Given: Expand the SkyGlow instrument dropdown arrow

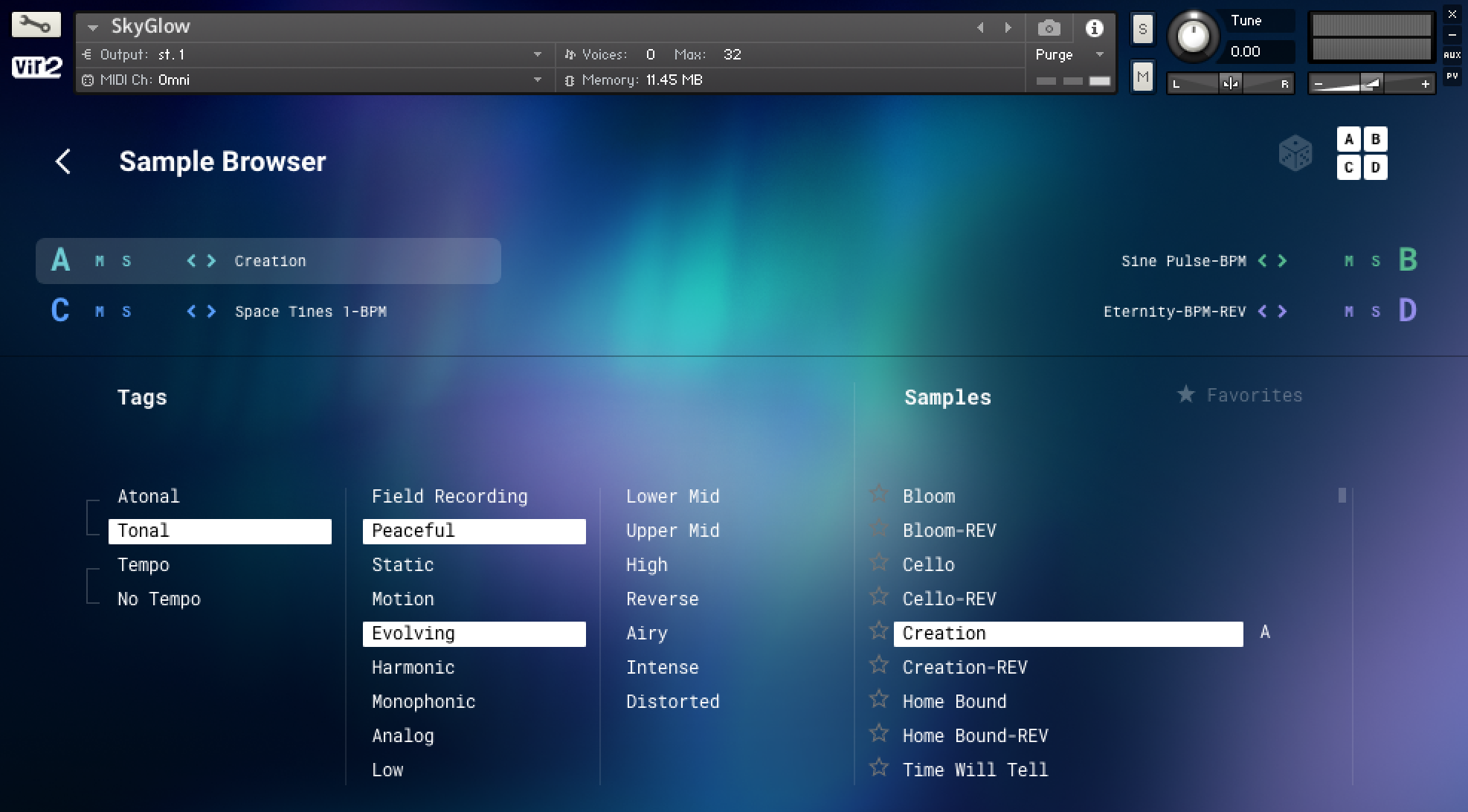Looking at the screenshot, I should (93, 28).
